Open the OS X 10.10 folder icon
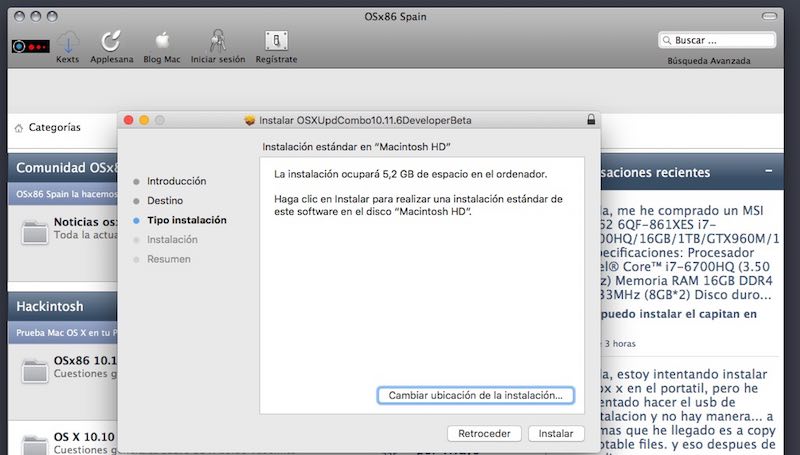The width and height of the screenshot is (800, 455). pos(35,444)
